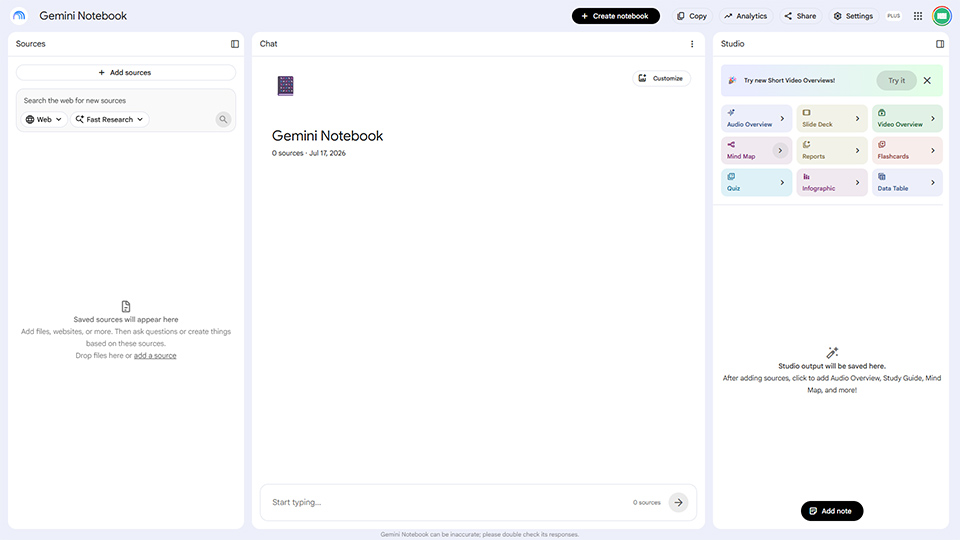
Task: Click Try it on video banner
Action: [896, 80]
